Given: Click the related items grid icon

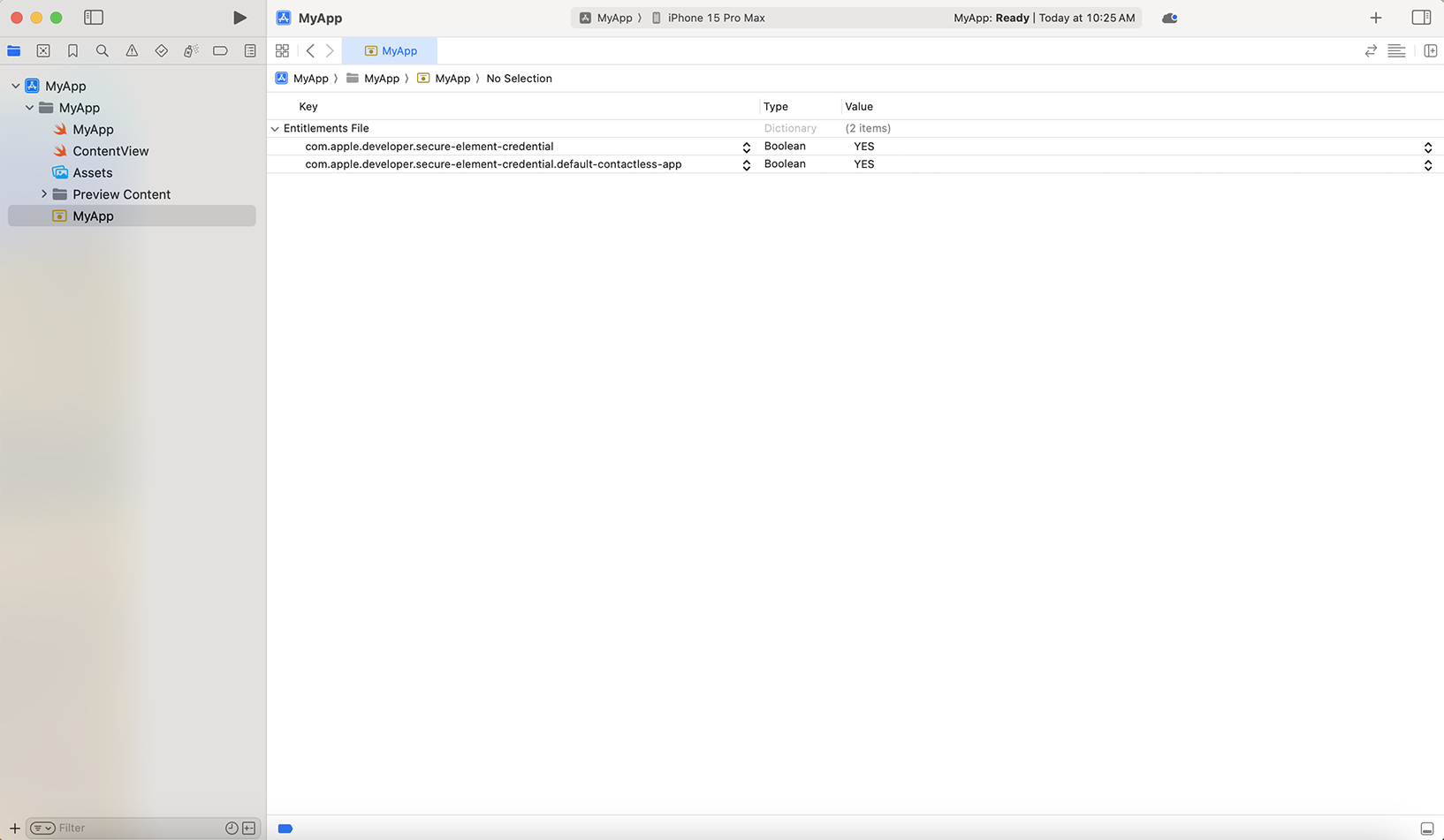Looking at the screenshot, I should pos(282,51).
